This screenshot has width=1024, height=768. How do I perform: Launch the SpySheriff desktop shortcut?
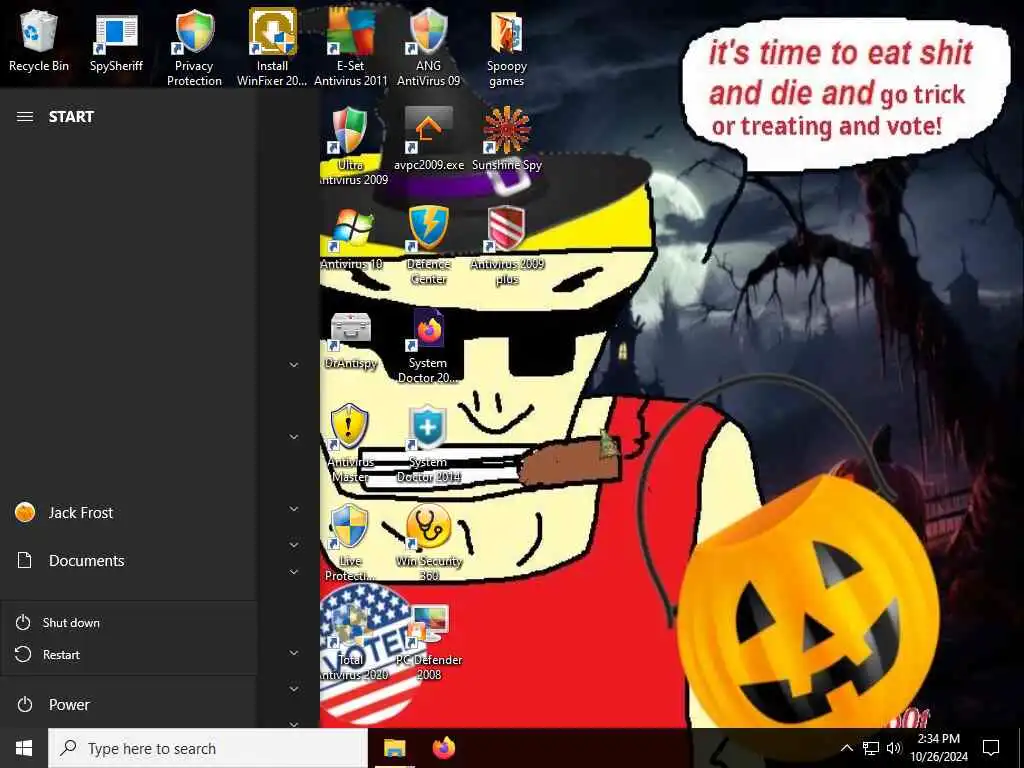116,40
